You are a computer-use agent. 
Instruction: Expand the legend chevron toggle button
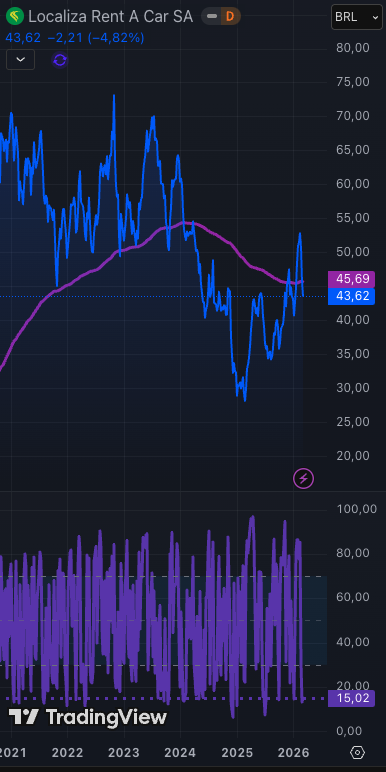tap(20, 60)
